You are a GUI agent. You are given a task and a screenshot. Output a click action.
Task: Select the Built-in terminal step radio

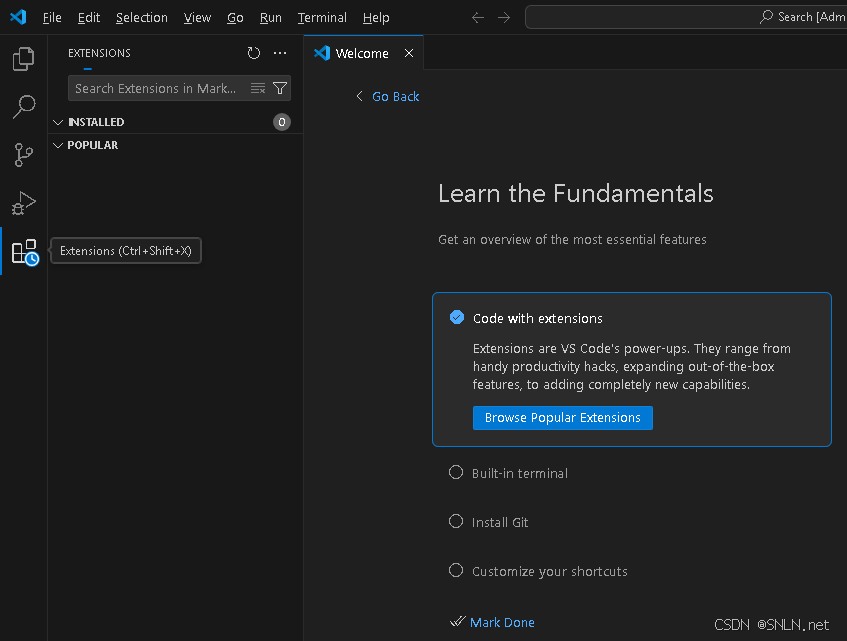coord(456,473)
